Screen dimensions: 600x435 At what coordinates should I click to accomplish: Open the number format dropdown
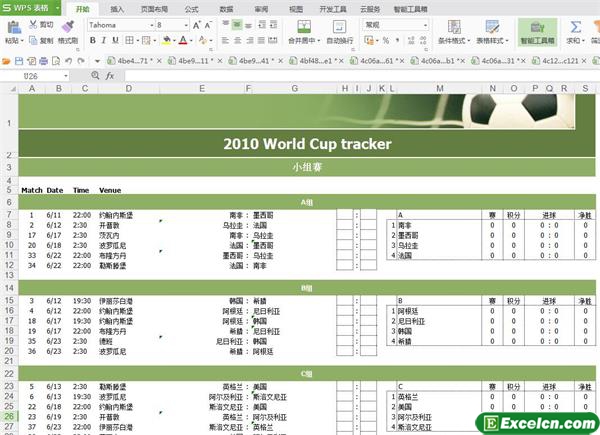pyautogui.click(x=425, y=25)
